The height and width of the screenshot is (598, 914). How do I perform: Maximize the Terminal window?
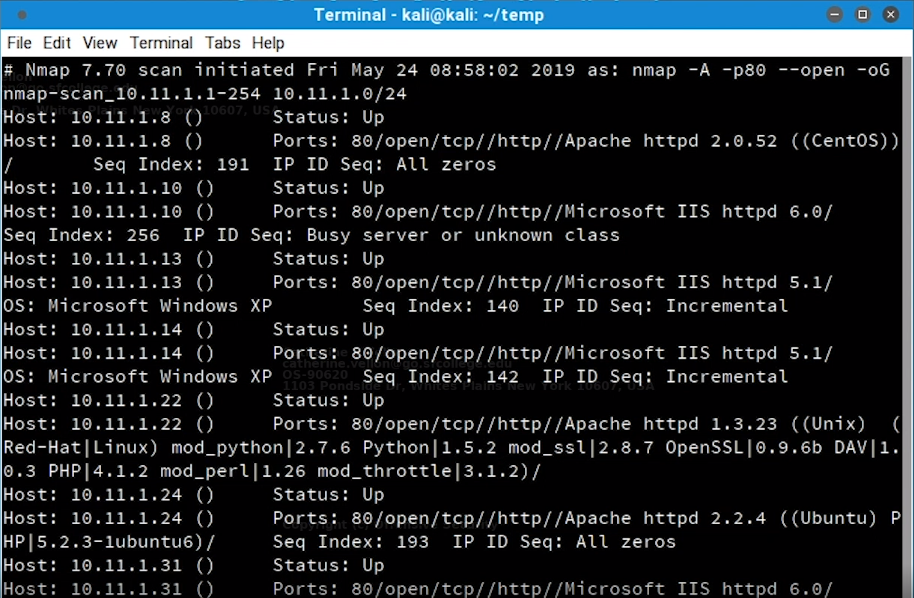point(863,15)
